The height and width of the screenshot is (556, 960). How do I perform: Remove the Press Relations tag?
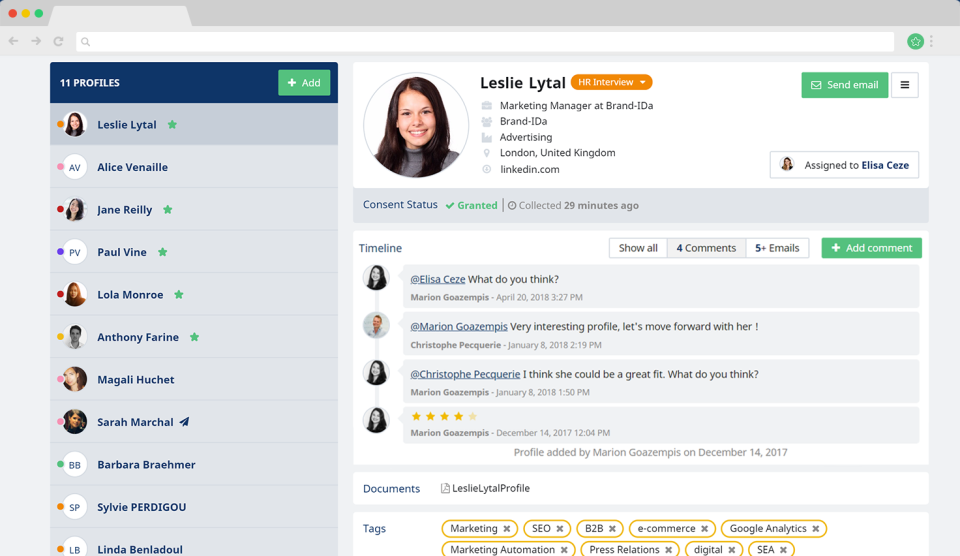pyautogui.click(x=669, y=550)
